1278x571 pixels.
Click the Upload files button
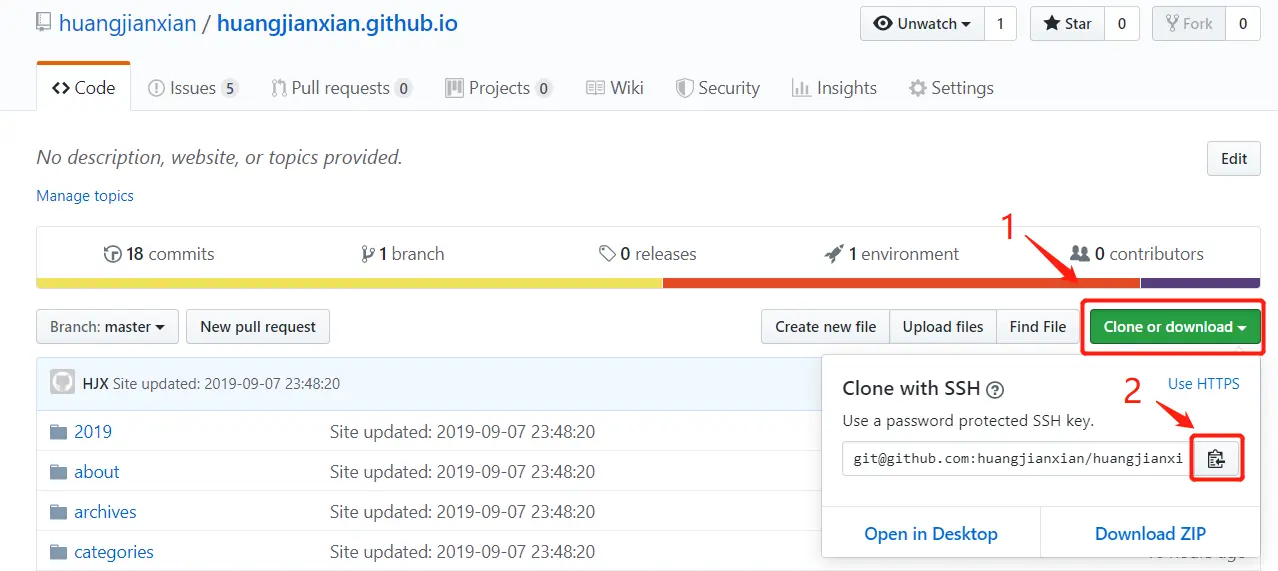click(943, 326)
